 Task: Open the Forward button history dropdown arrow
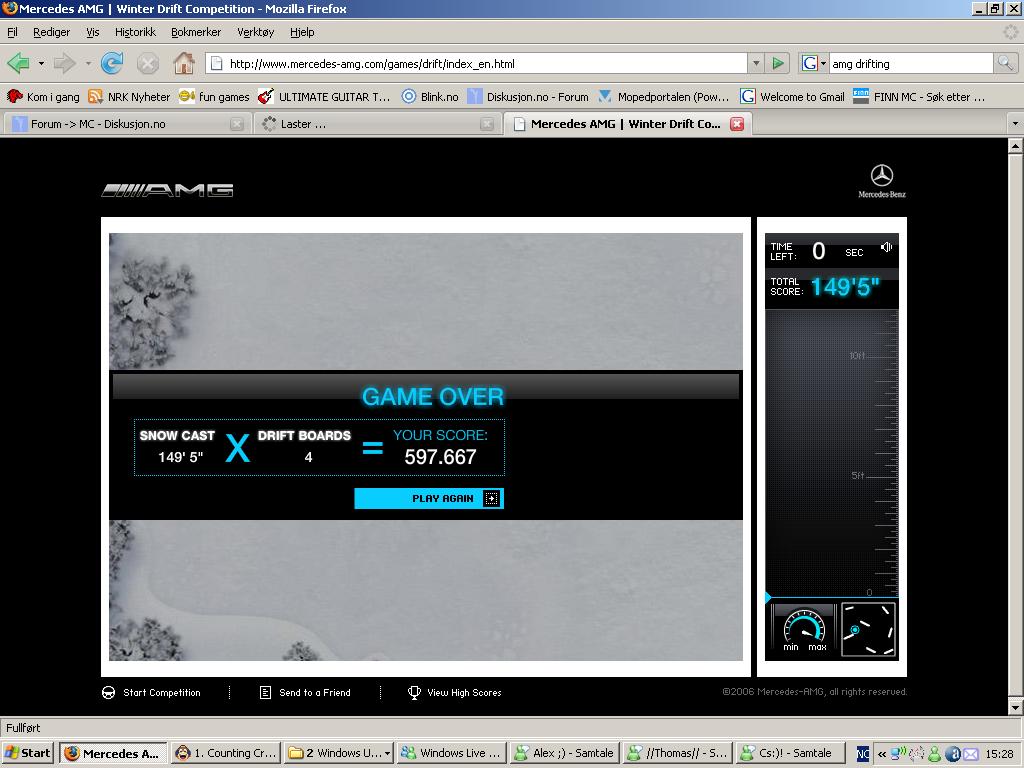[x=88, y=63]
